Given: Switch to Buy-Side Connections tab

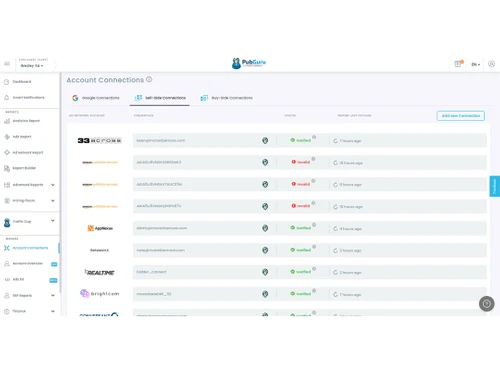Looking at the screenshot, I should (227, 98).
